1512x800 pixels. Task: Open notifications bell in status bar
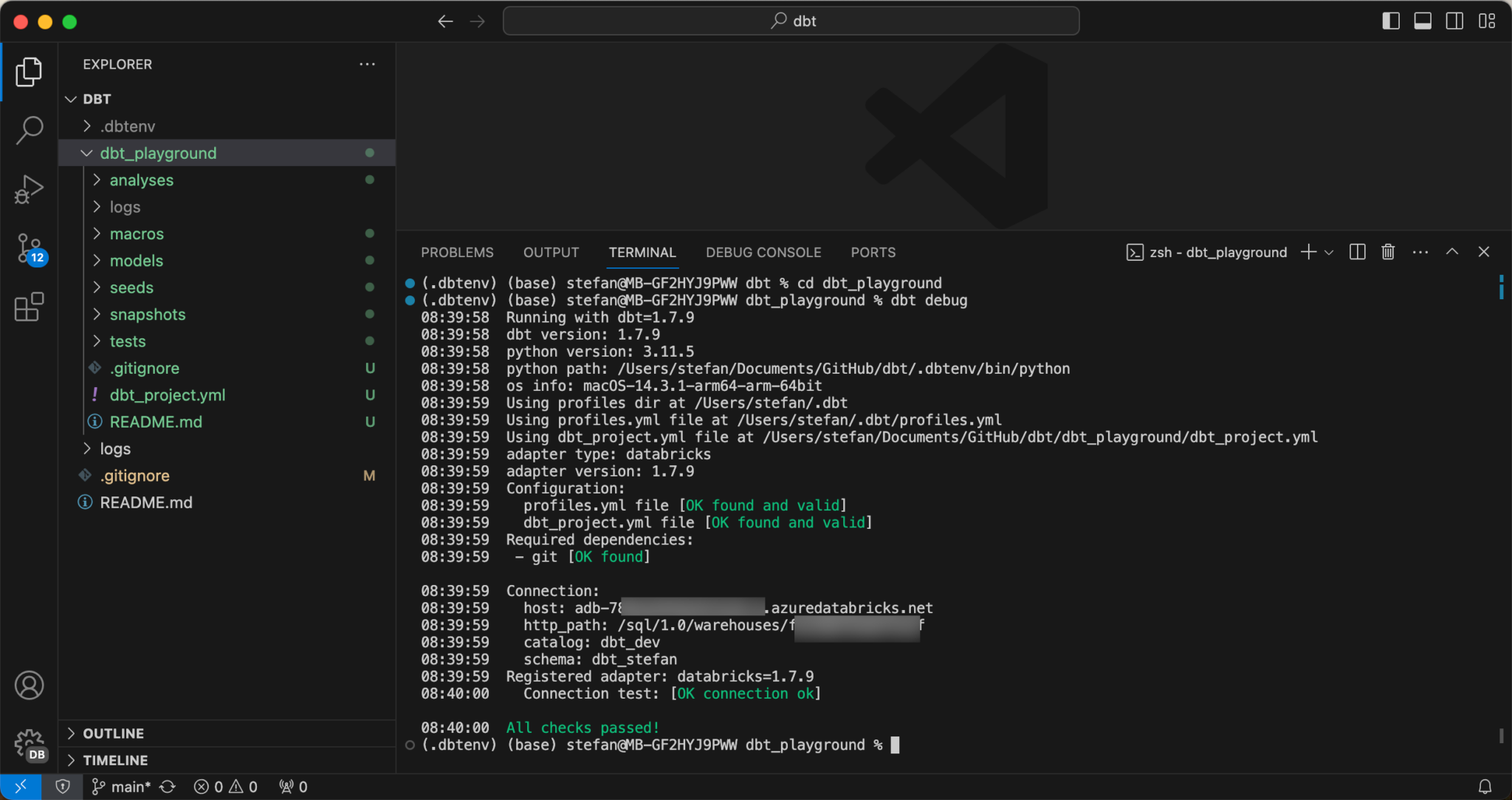(1485, 787)
